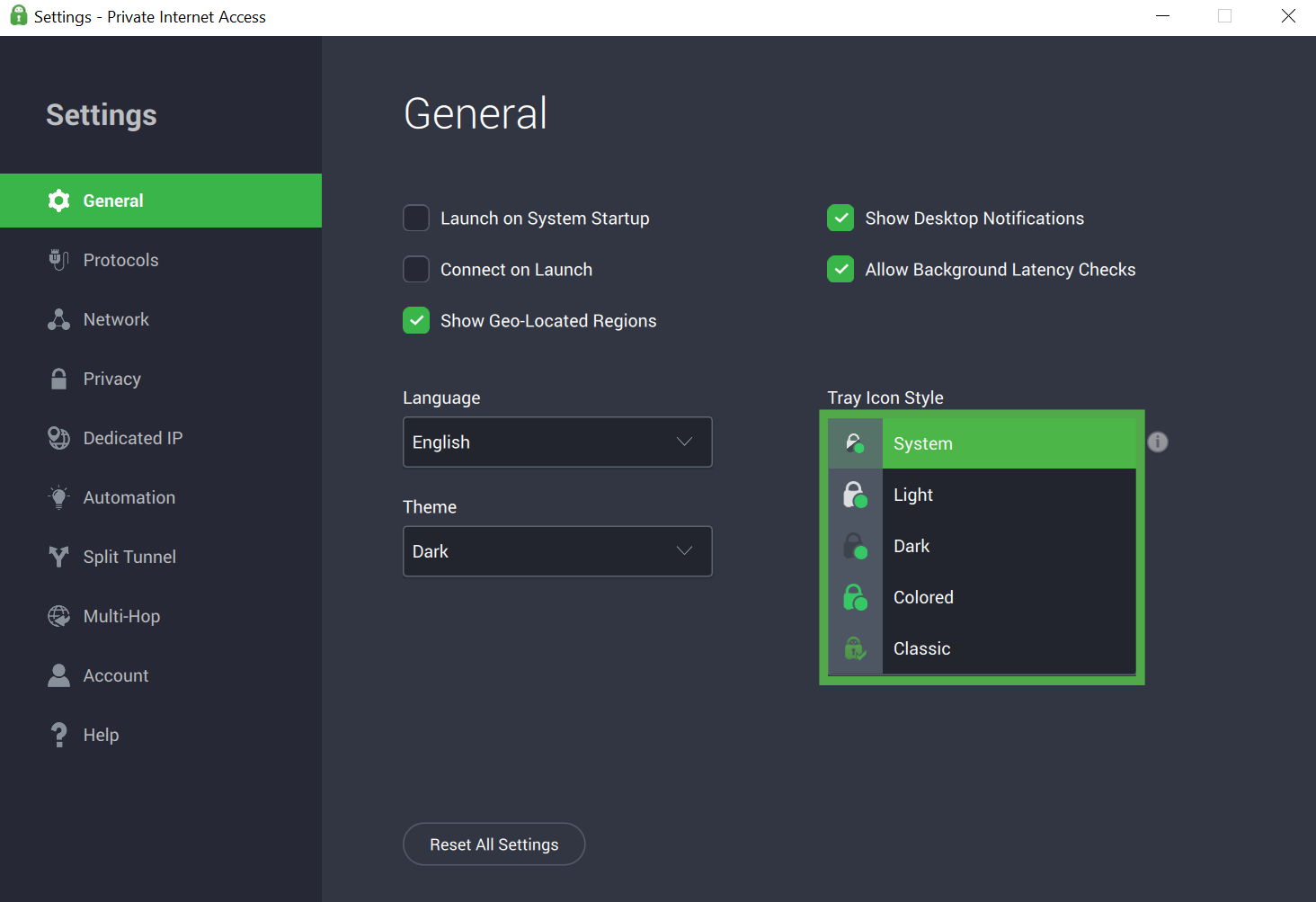Click the Dark tray style lock icon

pos(855,546)
